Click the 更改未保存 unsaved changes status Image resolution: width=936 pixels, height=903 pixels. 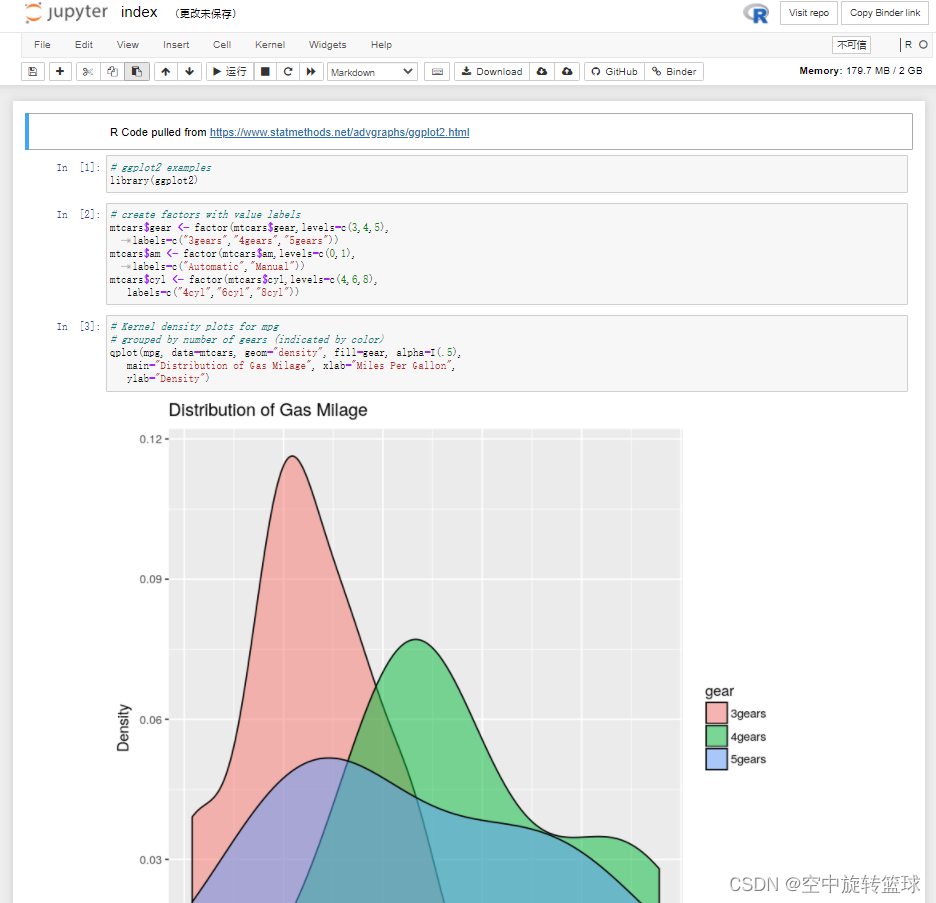206,14
